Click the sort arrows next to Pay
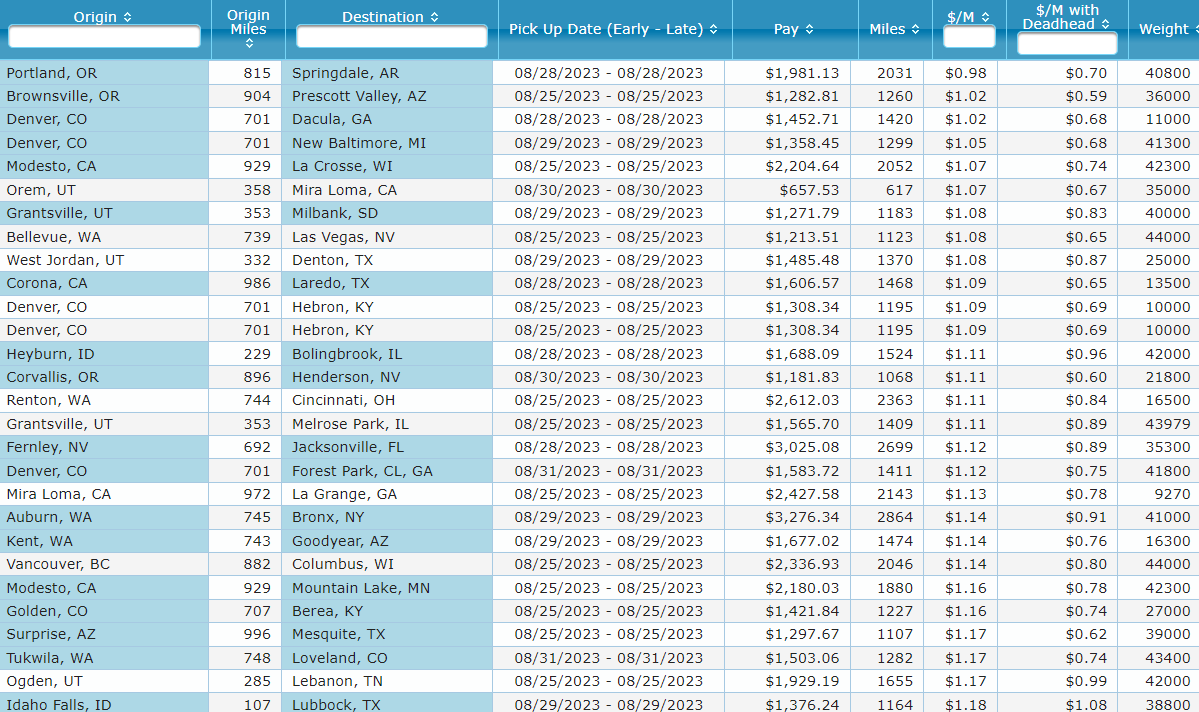Viewport: 1199px width, 712px height. click(809, 30)
